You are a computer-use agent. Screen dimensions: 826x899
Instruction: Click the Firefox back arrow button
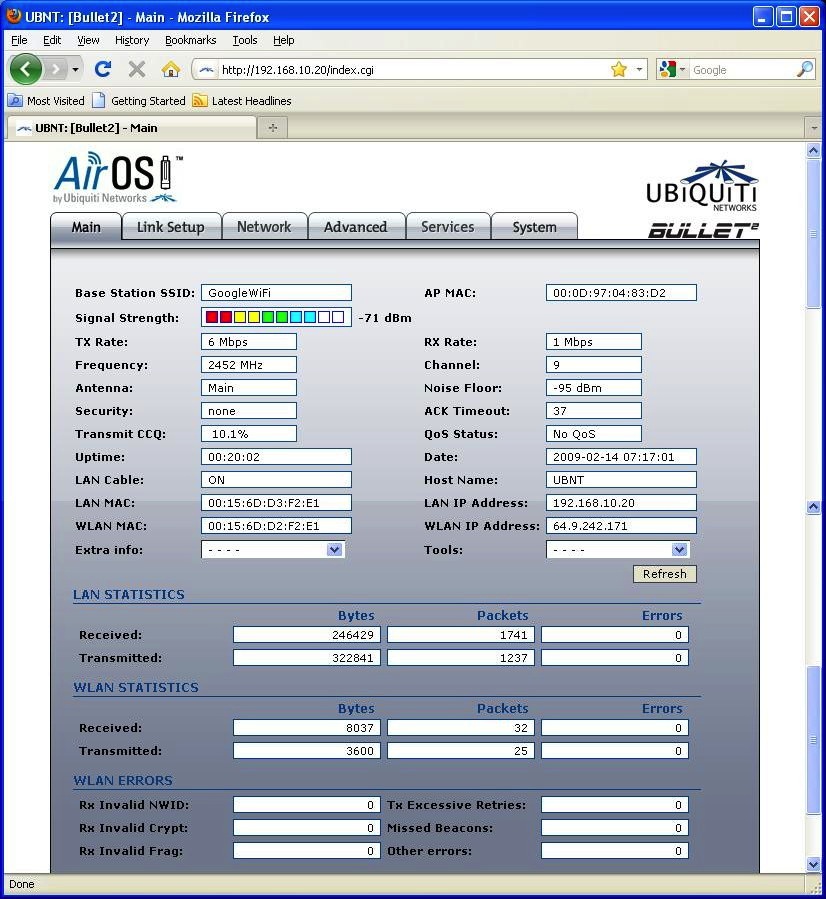pyautogui.click(x=25, y=69)
